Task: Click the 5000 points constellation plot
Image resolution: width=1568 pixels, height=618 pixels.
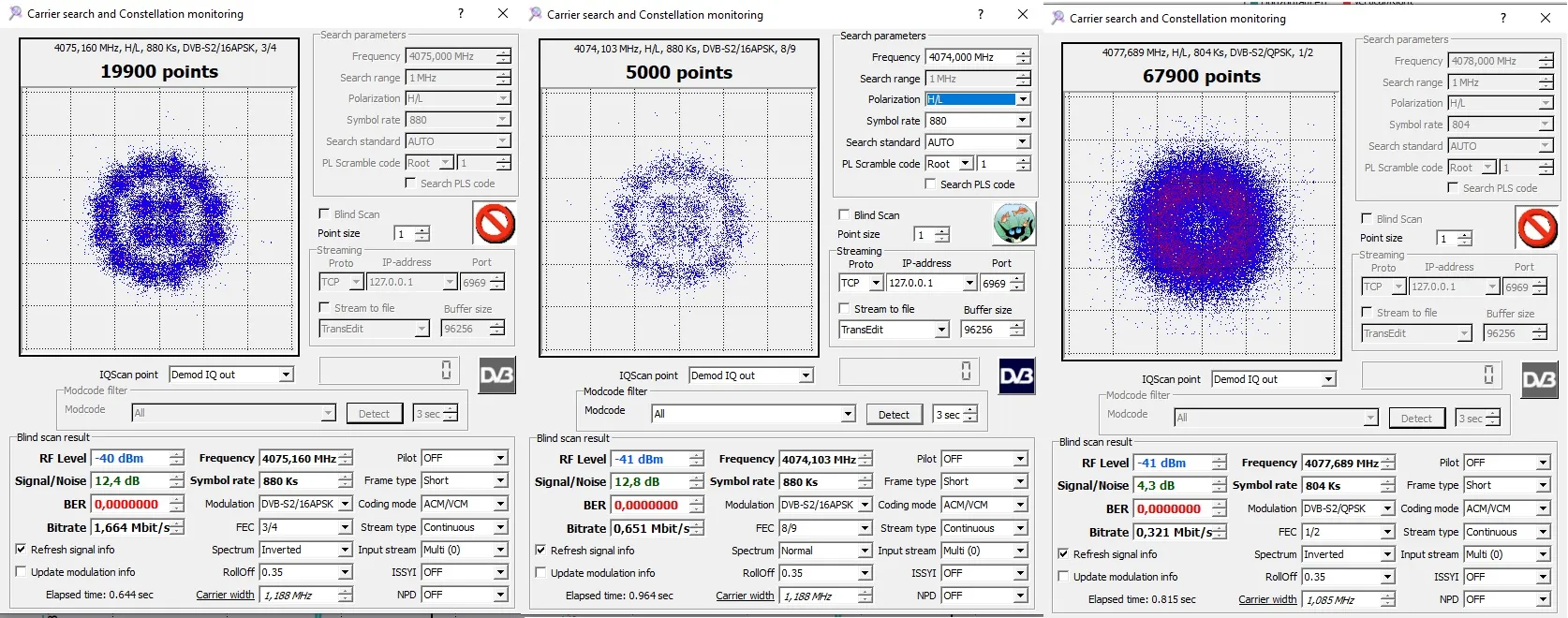Action: click(x=679, y=223)
